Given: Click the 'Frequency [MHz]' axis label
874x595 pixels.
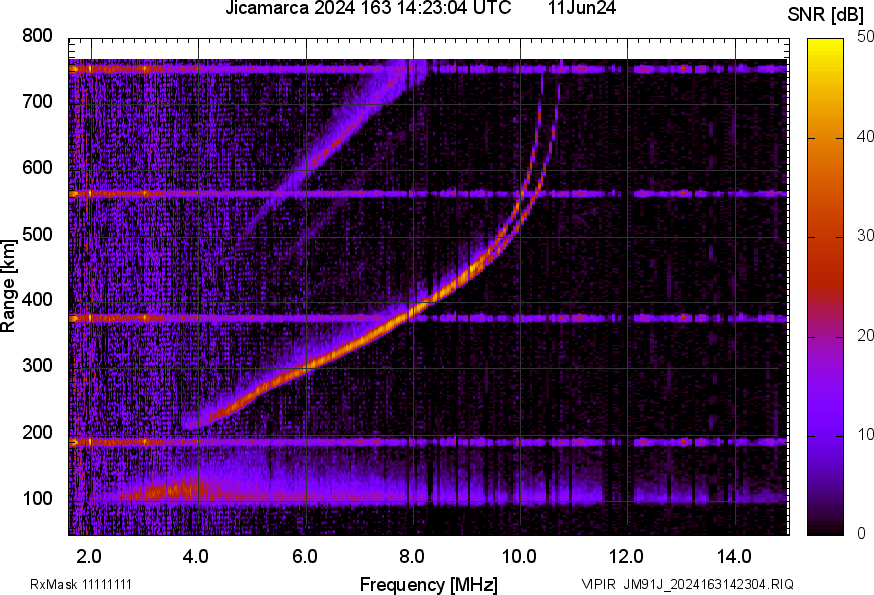Looking at the screenshot, I should pos(429,585).
